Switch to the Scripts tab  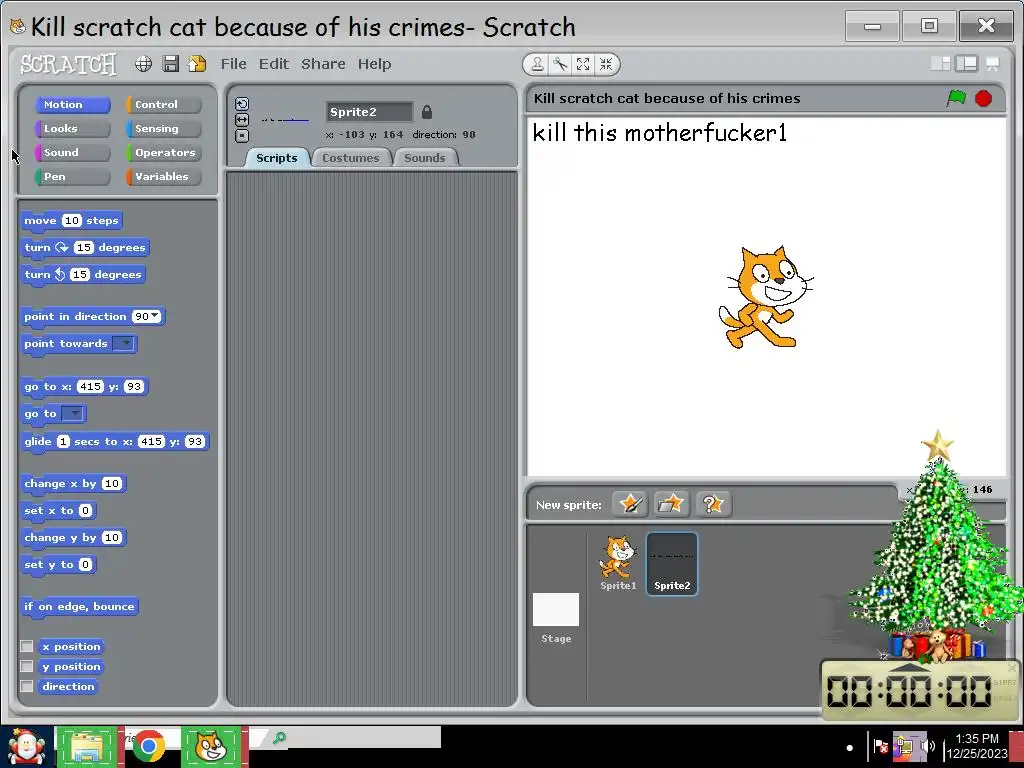coord(276,158)
